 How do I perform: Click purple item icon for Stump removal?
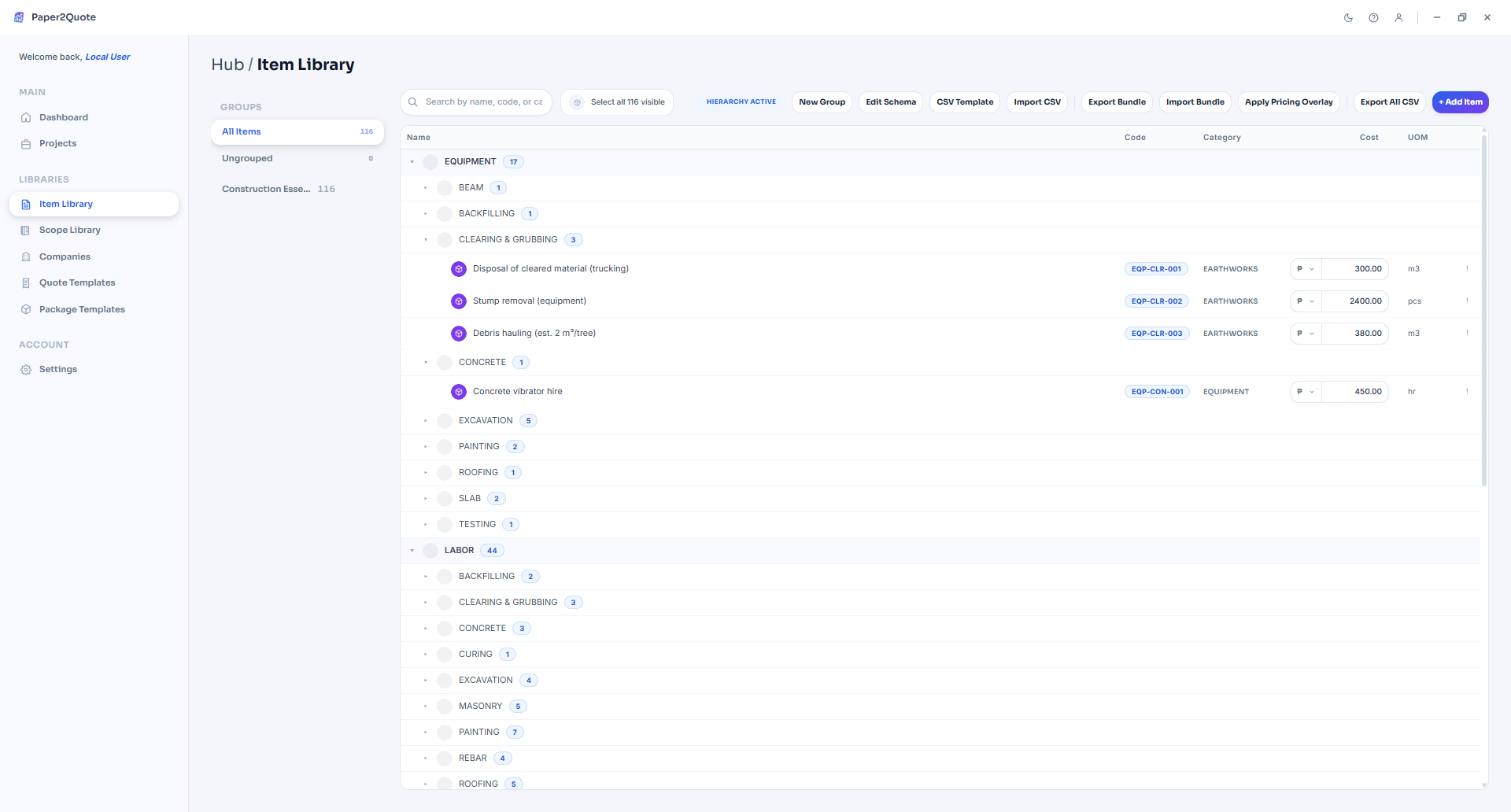pyautogui.click(x=459, y=301)
